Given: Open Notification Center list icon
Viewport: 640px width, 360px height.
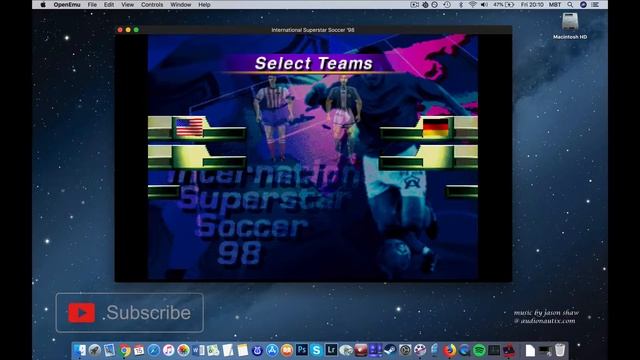Looking at the screenshot, I should tap(595, 5).
